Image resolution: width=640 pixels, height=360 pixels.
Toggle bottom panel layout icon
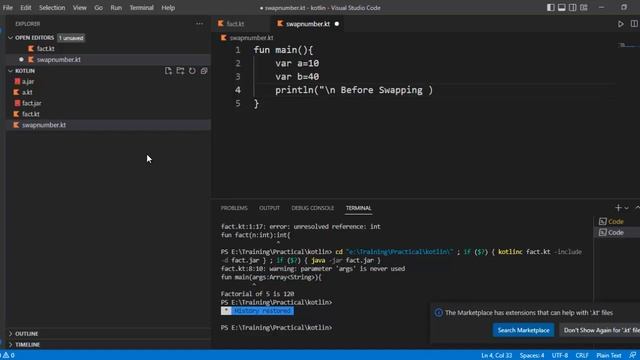[562, 7]
